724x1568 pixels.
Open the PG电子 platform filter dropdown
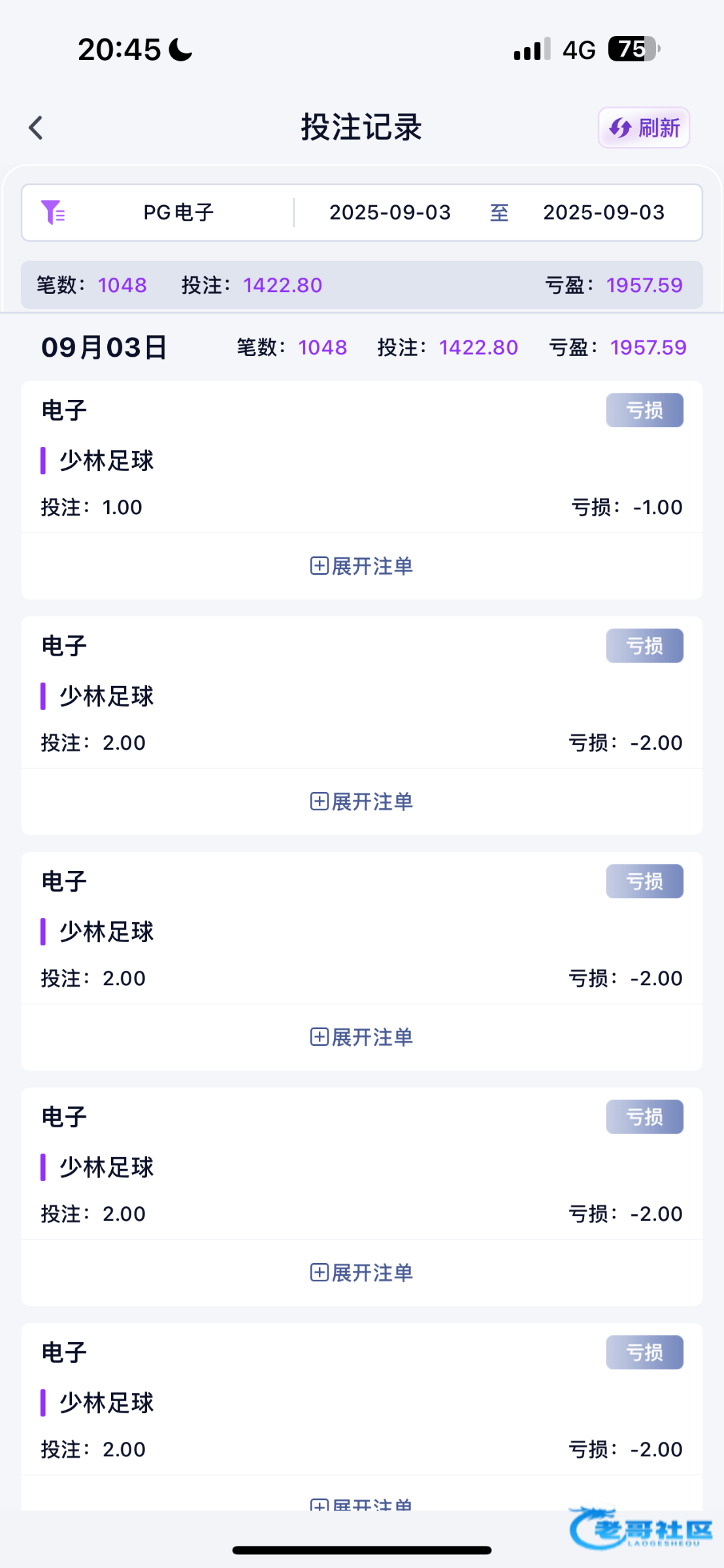[178, 212]
